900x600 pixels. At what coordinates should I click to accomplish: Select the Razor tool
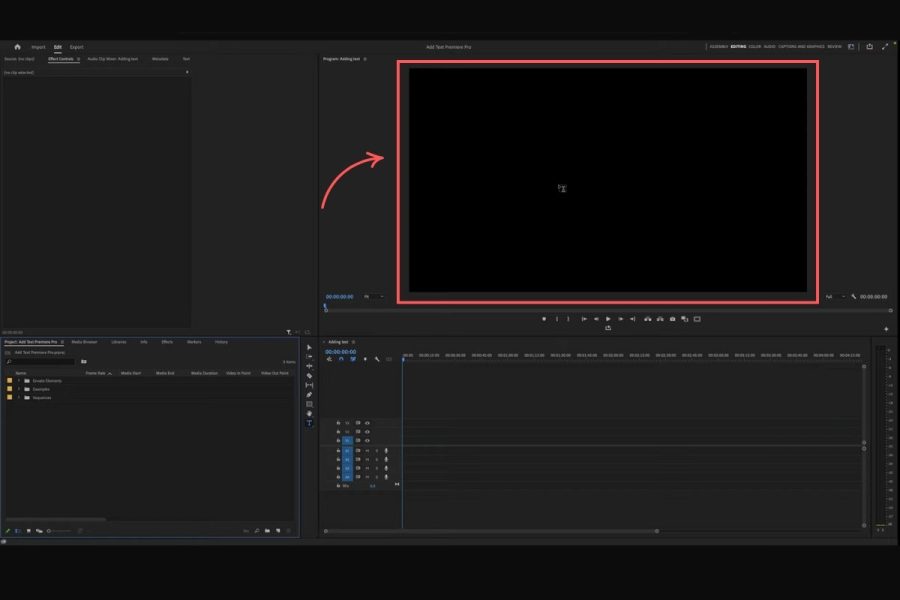coord(309,376)
